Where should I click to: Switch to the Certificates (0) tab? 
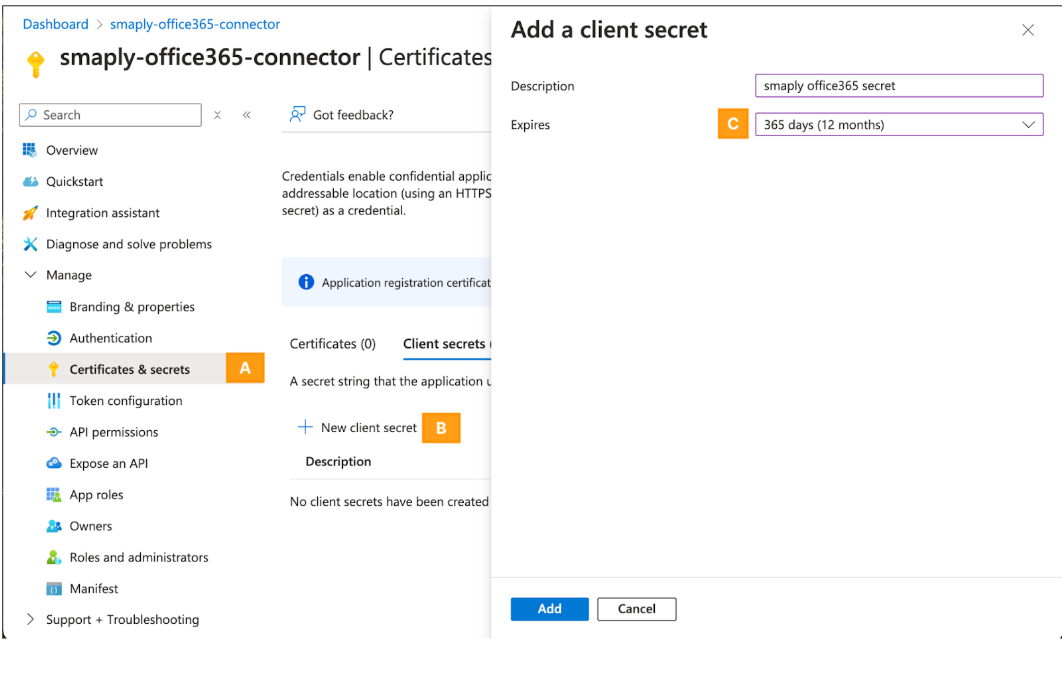coord(333,344)
